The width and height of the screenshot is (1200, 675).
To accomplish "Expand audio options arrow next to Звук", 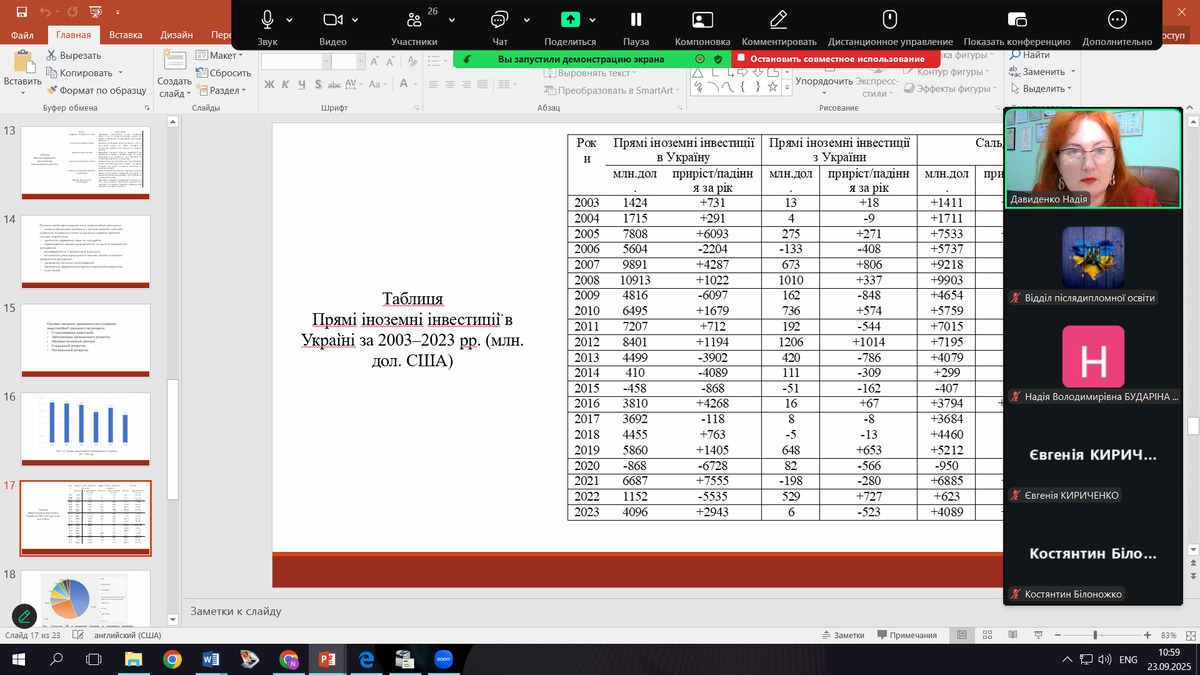I will (x=290, y=20).
